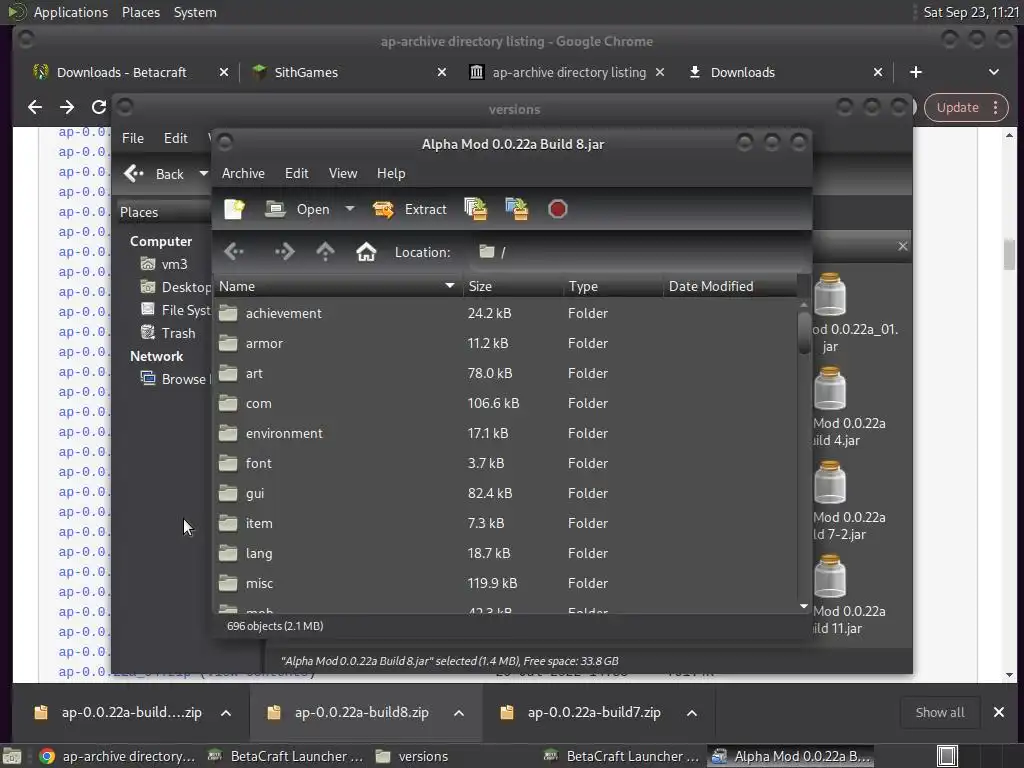1024x768 pixels.
Task: Close the versions window side pane
Action: [x=903, y=246]
